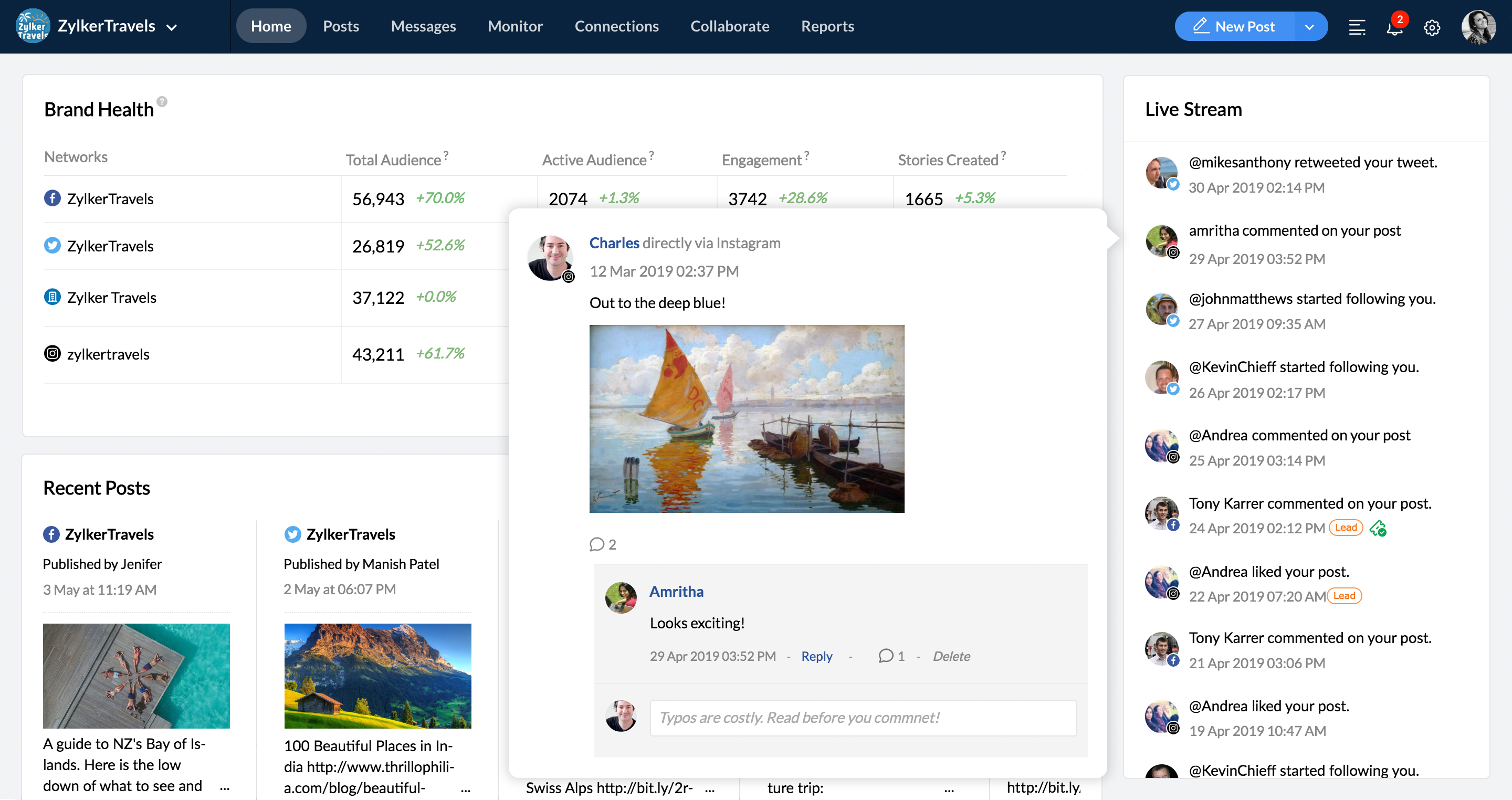Click the comment input field
This screenshot has height=800, width=1512.
click(x=862, y=717)
